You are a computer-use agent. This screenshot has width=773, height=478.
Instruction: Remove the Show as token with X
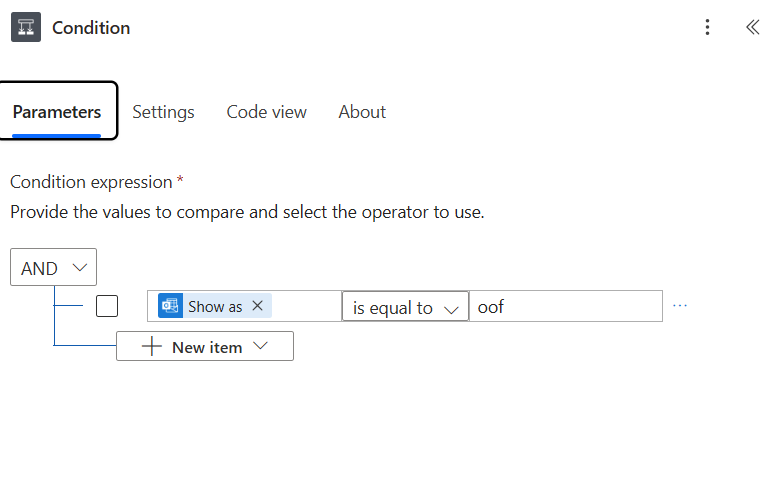(x=257, y=306)
